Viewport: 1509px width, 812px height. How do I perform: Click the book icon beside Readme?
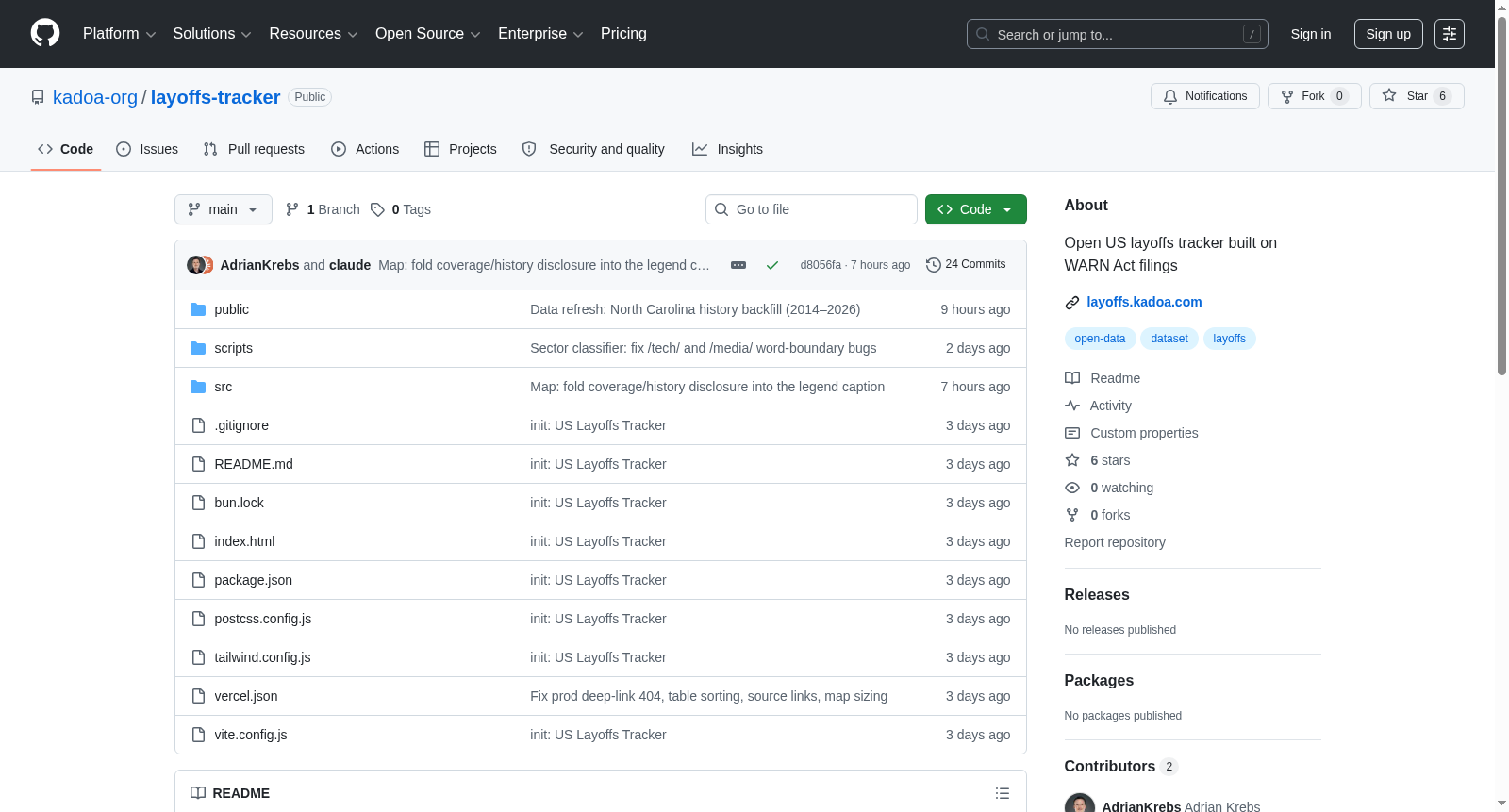tap(1072, 378)
